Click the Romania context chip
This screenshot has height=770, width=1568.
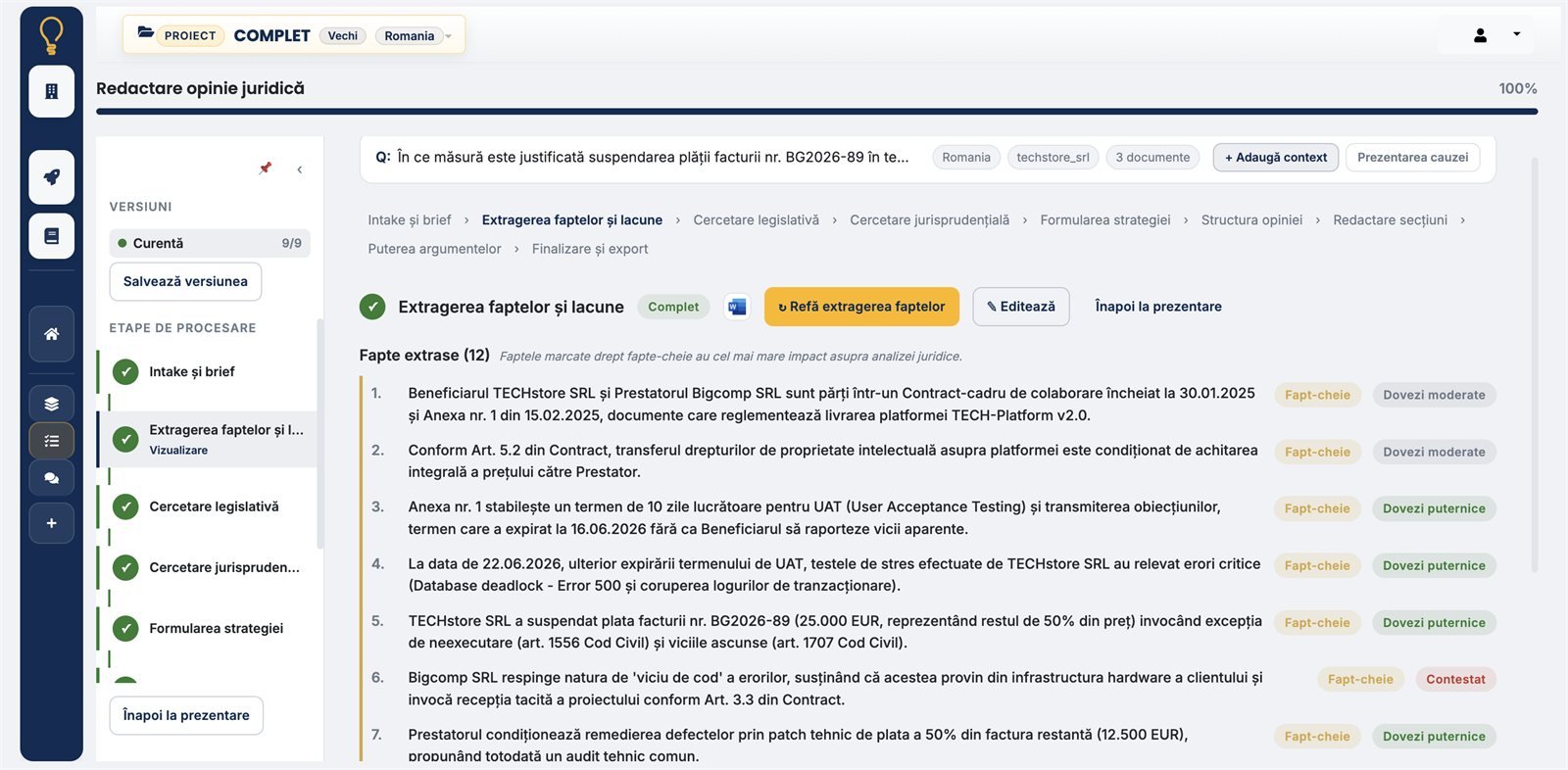click(x=966, y=157)
